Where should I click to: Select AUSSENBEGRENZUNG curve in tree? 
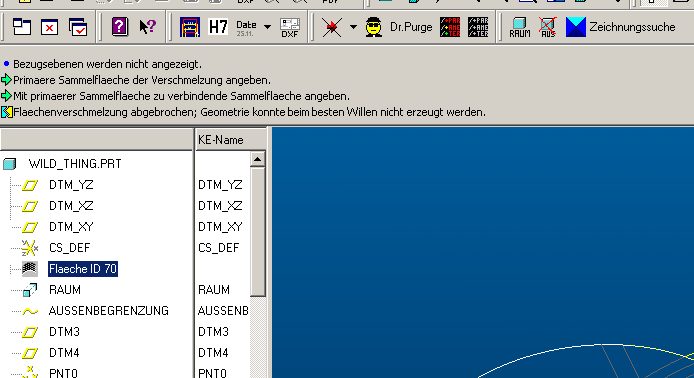(108, 311)
